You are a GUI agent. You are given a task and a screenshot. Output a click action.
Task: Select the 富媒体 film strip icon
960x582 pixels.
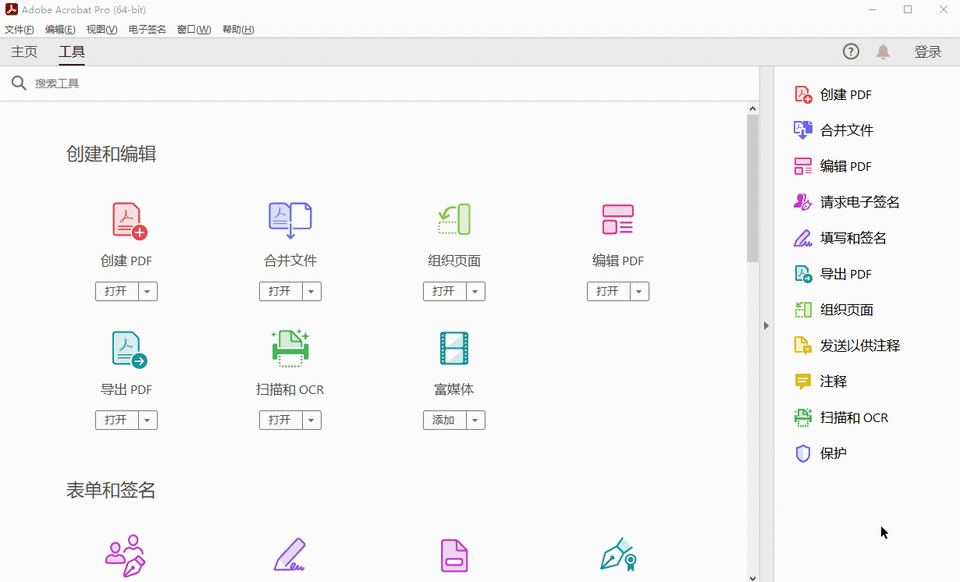coord(454,348)
